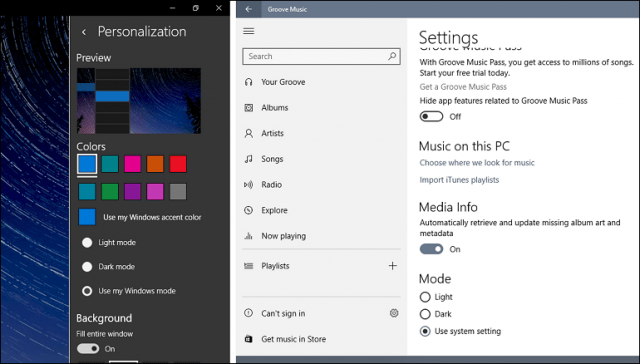Go back using Groove Music title bar arrow
640x364 pixels.
(249, 9)
